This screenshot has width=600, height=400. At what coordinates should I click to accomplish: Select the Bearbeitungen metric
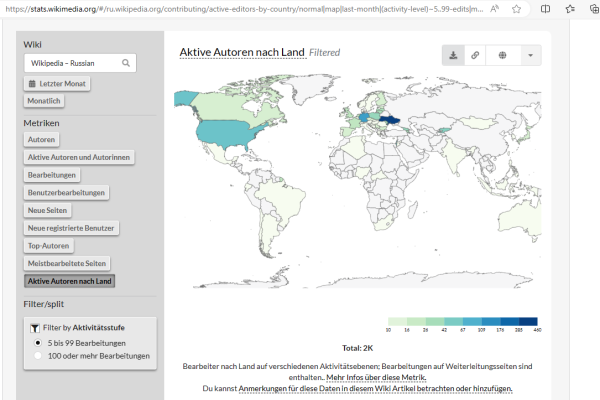(50, 175)
